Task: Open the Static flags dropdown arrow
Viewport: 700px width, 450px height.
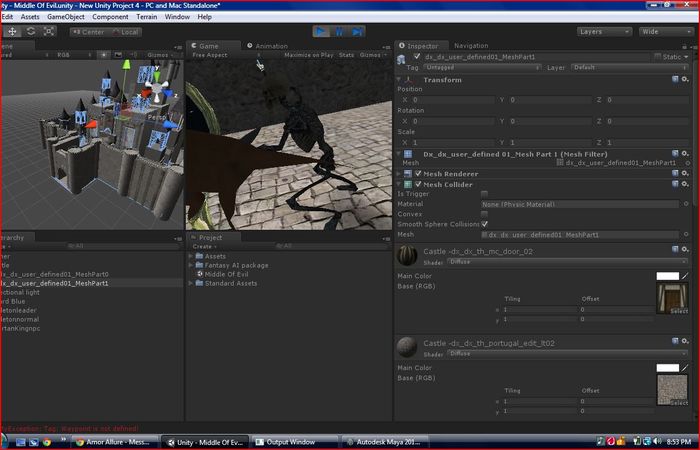Action: 687,57
